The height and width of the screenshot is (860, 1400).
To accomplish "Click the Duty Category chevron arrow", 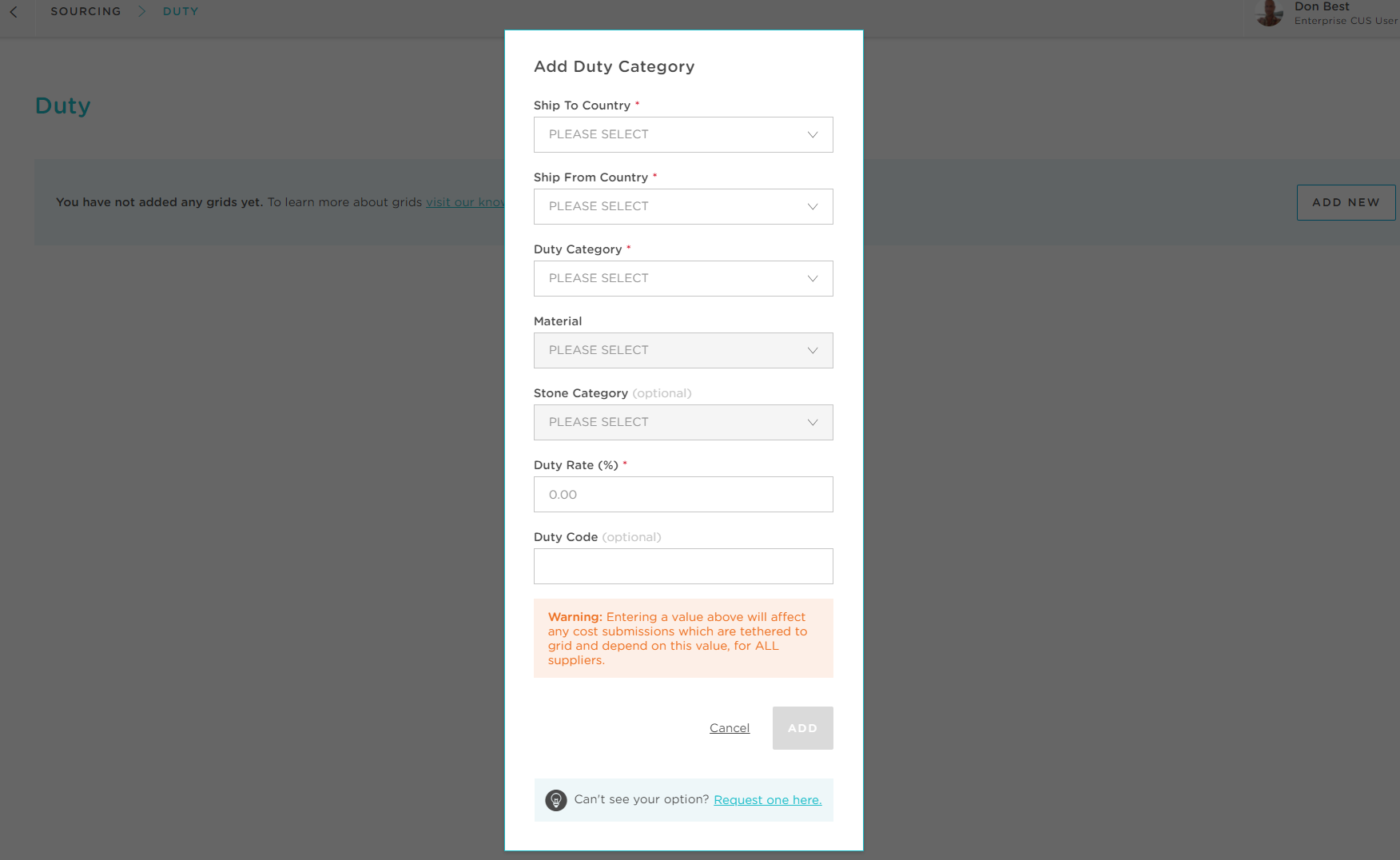I will click(813, 278).
